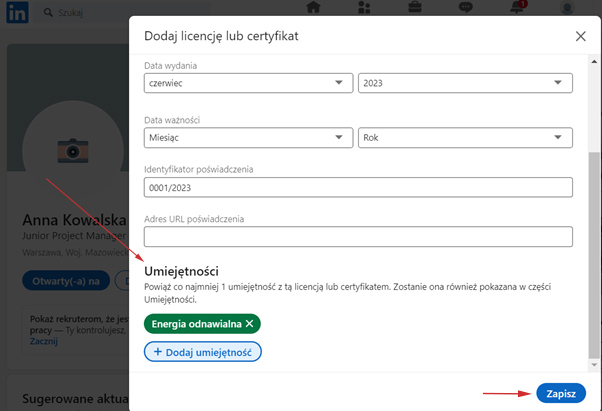Open the Messaging chat bubble icon
Screen dimensions: 602x411
(x=465, y=7)
